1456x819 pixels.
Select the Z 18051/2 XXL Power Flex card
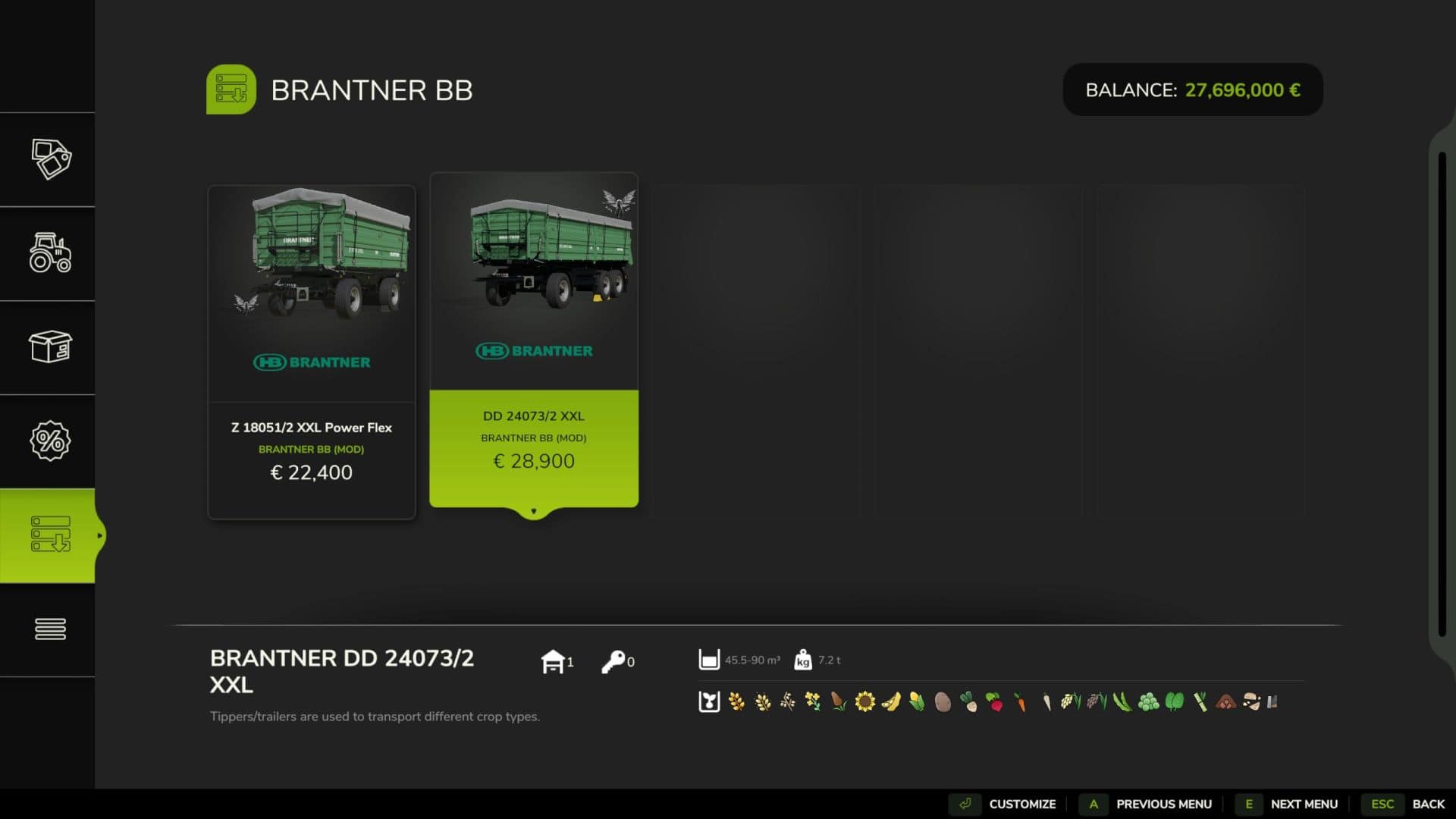(311, 352)
